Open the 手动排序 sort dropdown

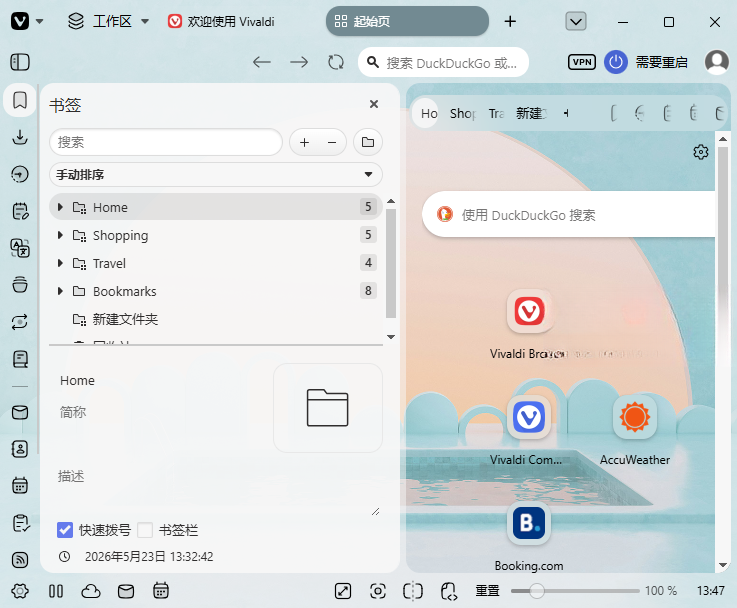click(x=216, y=175)
